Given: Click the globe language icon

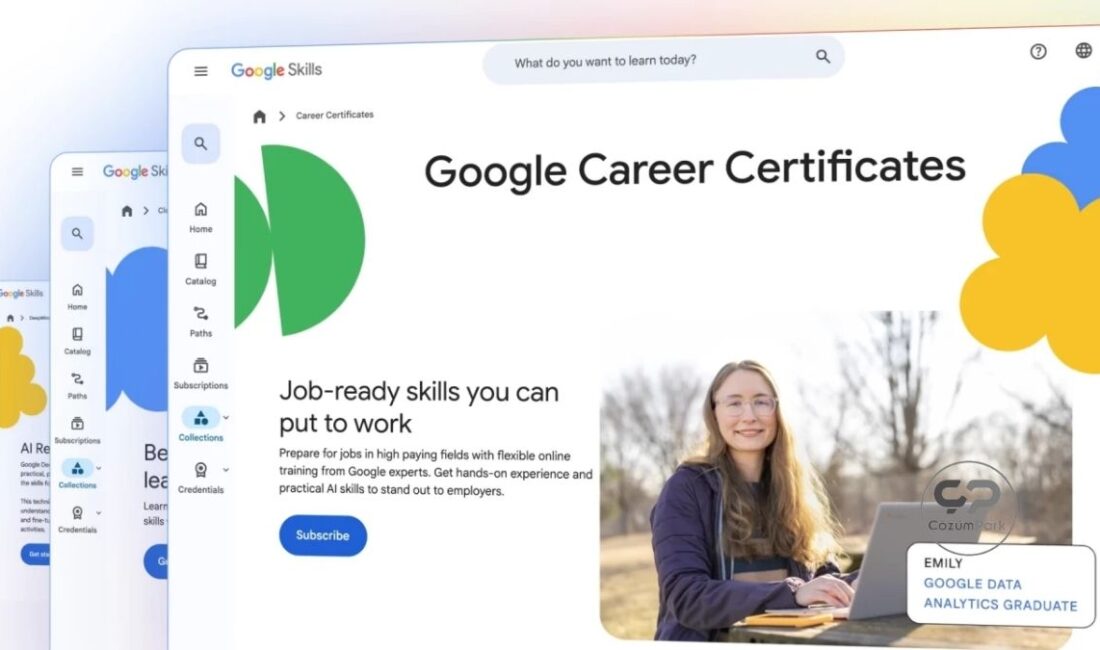Looking at the screenshot, I should click(x=1084, y=50).
